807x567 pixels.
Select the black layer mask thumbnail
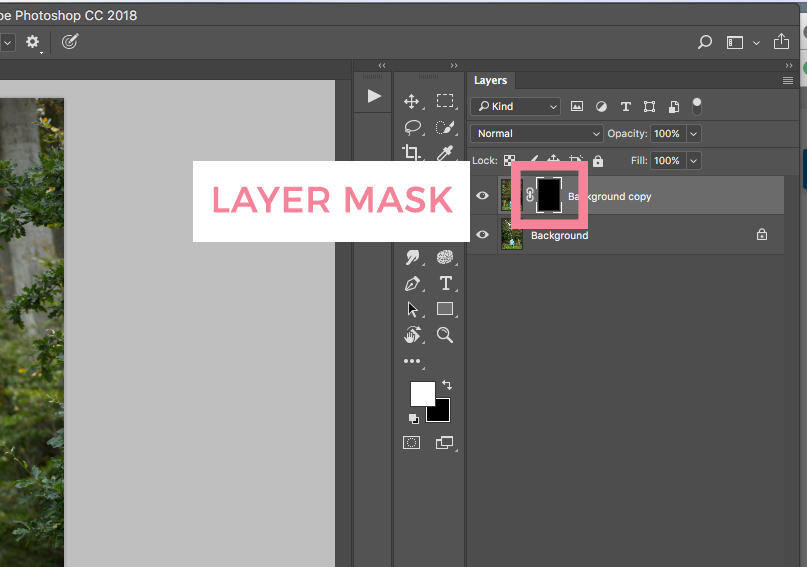coord(549,195)
